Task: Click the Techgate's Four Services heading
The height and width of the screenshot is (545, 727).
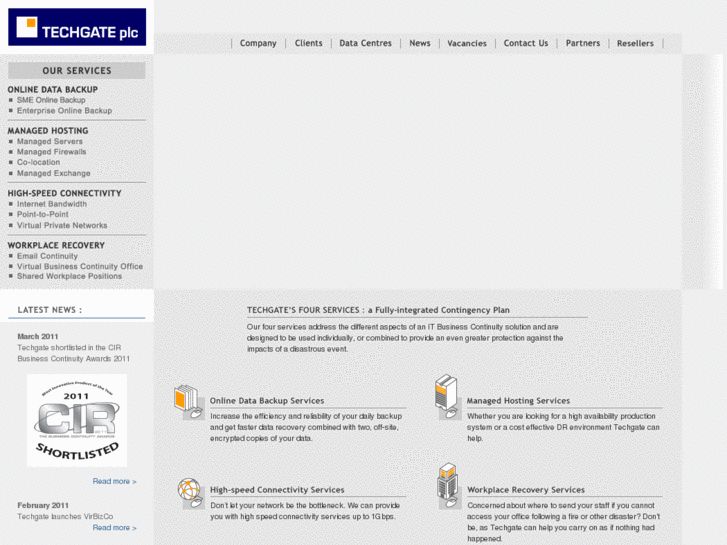Action: click(378, 310)
